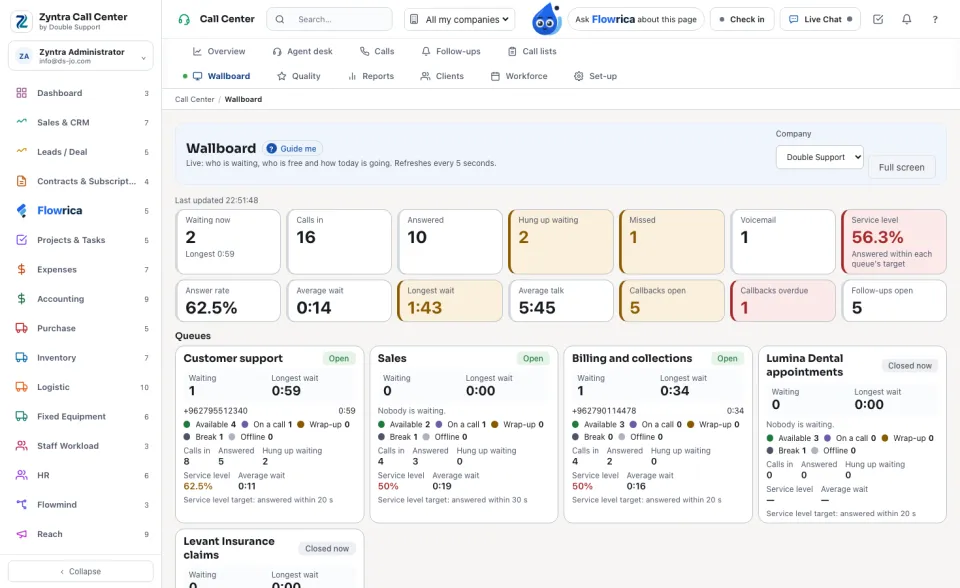Viewport: 960px width, 588px height.
Task: Expand the All my companies dropdown
Action: [x=459, y=20]
